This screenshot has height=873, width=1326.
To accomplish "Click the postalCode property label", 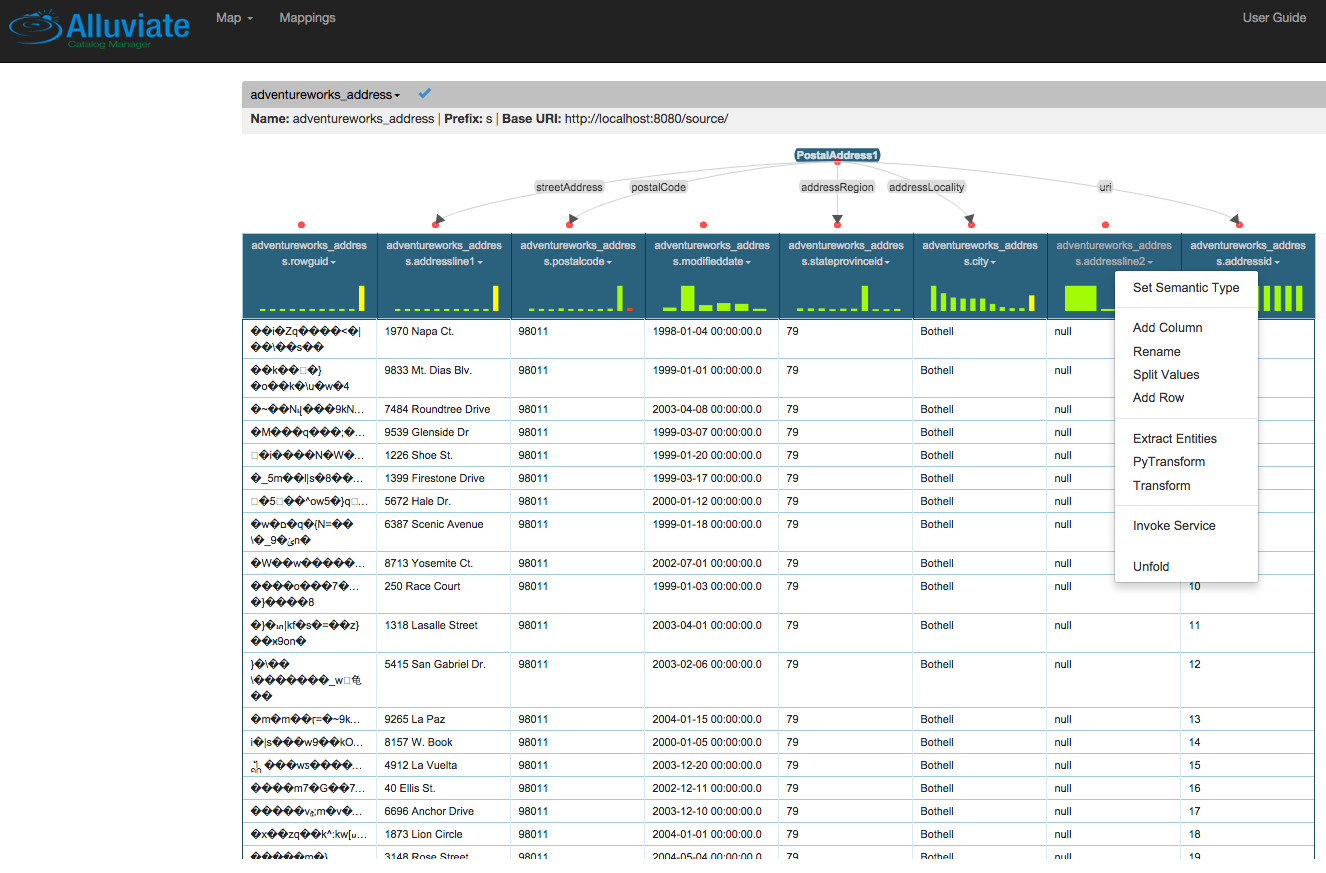I will coord(658,187).
